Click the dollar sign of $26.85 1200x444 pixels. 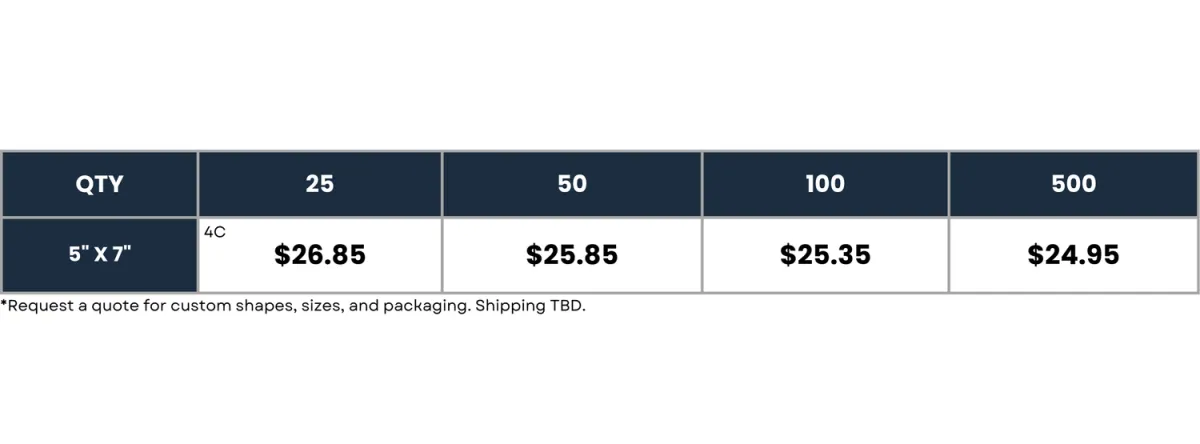[282, 256]
